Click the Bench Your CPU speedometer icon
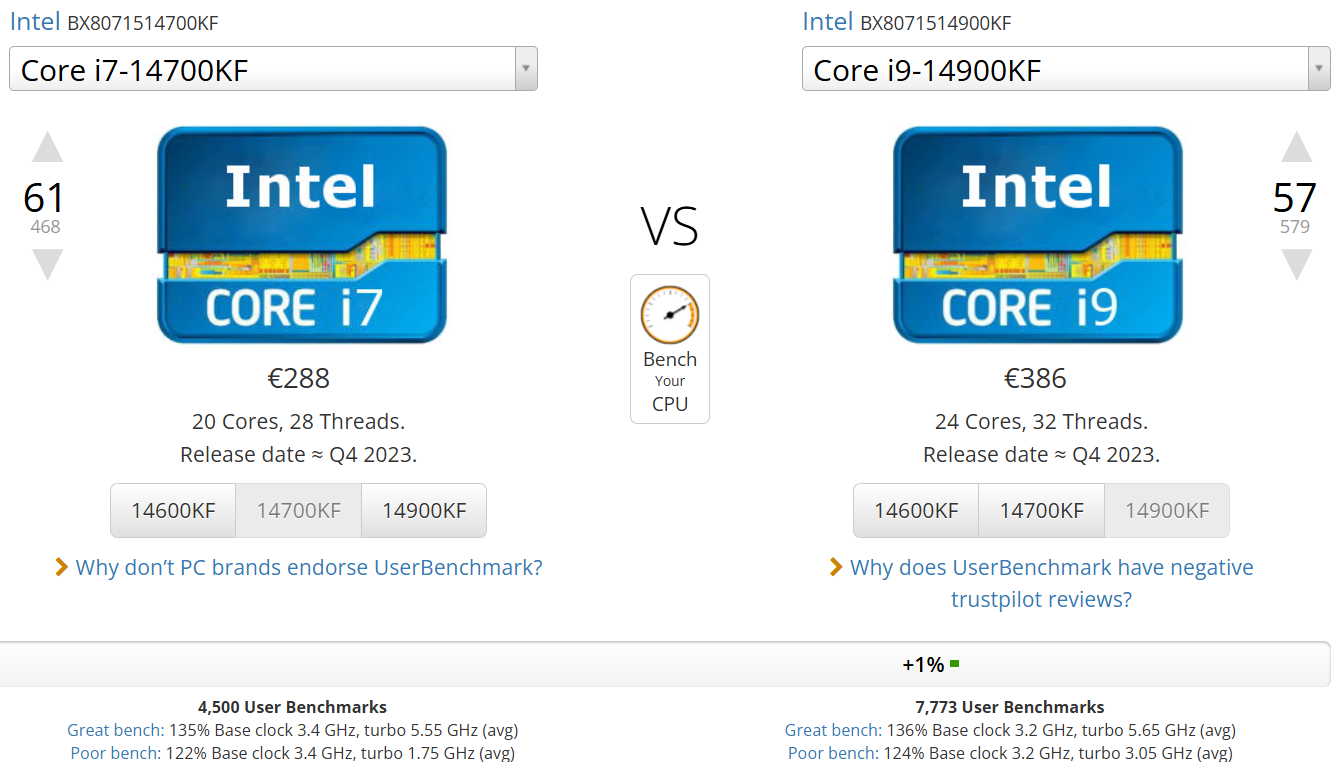 (x=669, y=315)
